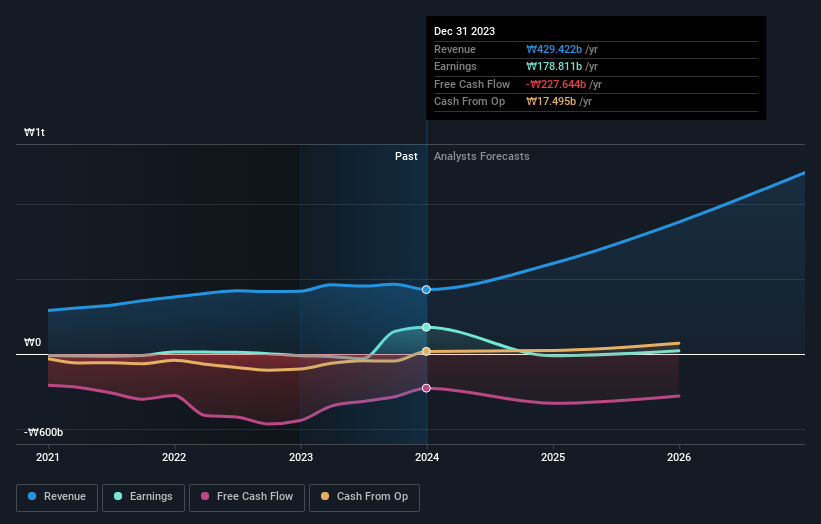Click the 2023 x-axis label
821x524 pixels.
click(x=301, y=457)
